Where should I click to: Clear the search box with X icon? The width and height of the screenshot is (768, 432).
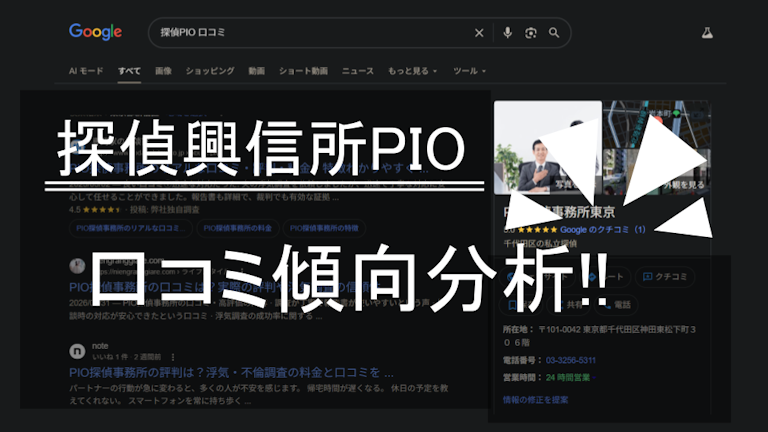[479, 33]
